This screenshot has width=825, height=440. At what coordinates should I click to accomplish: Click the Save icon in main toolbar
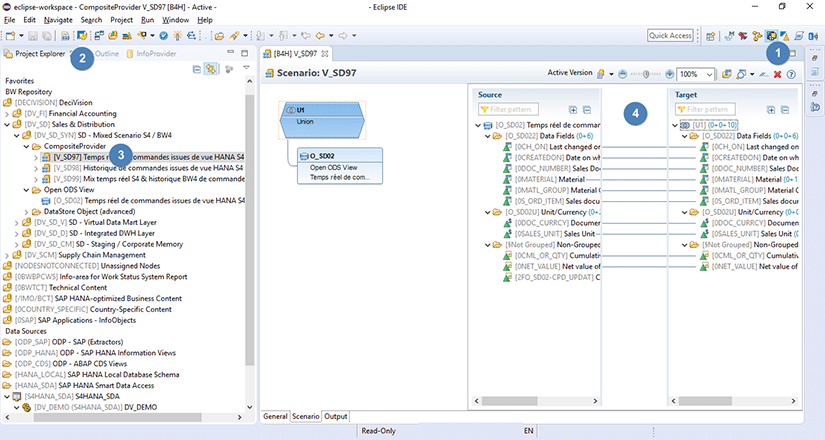[33, 36]
